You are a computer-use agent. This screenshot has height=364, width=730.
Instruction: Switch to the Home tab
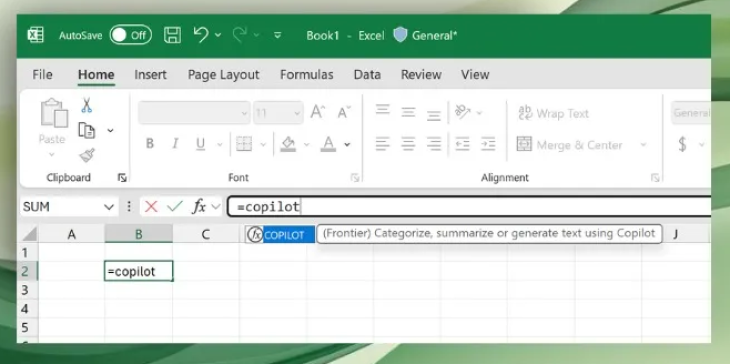(x=96, y=75)
